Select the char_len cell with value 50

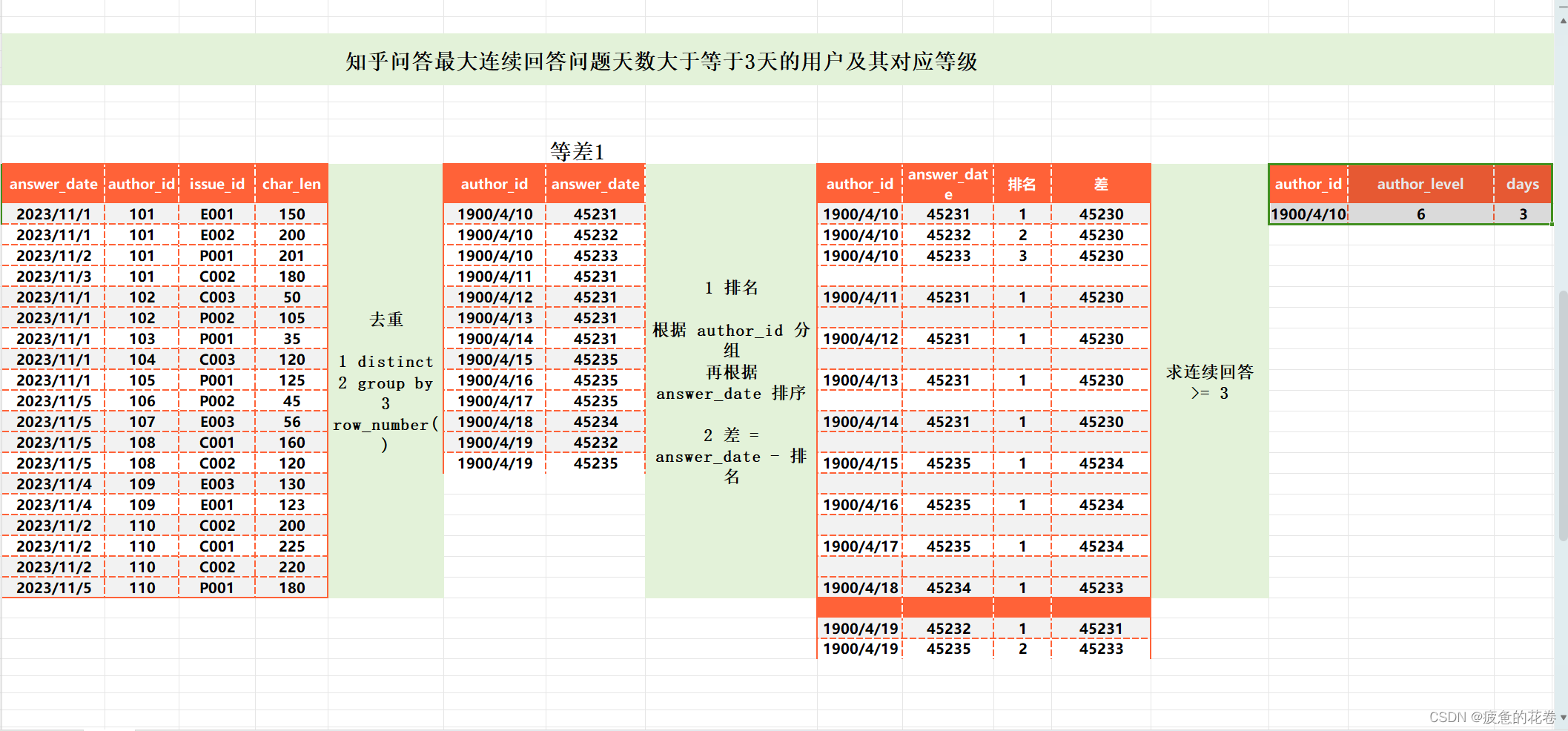pyautogui.click(x=291, y=297)
